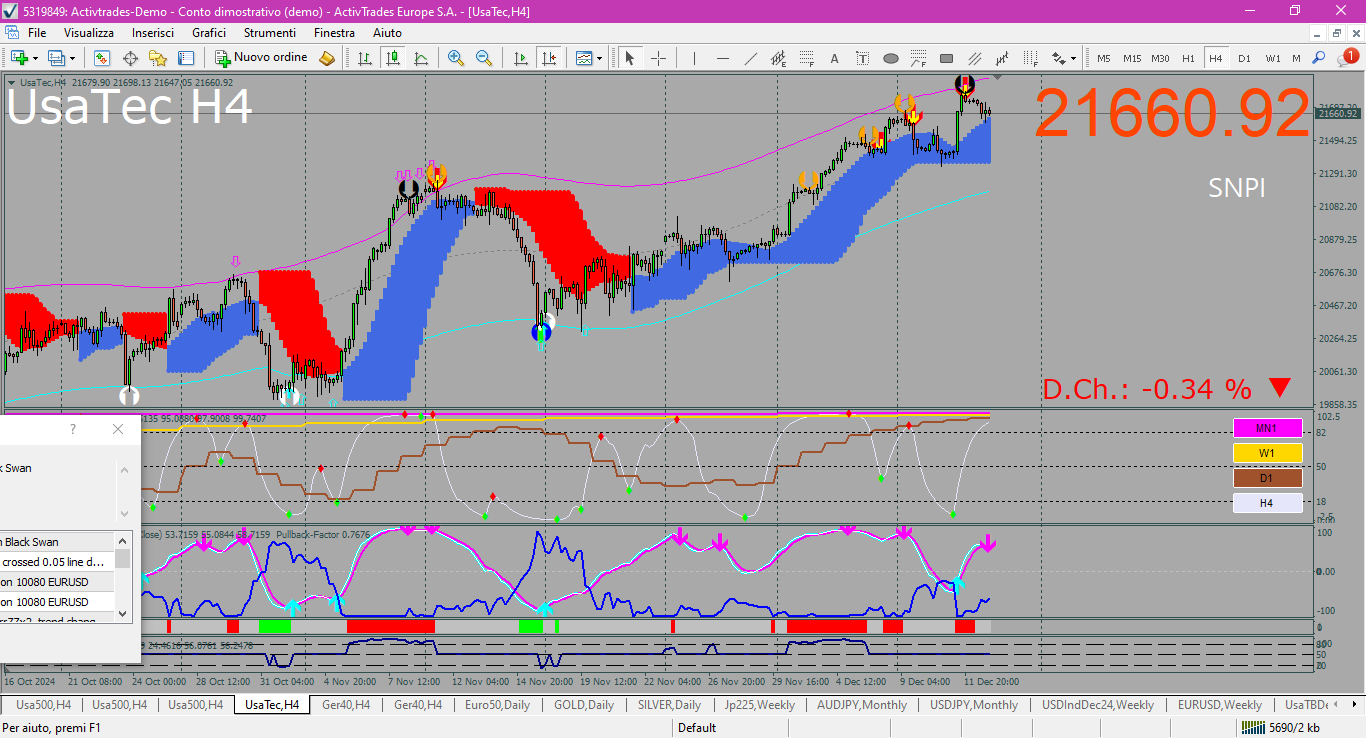Select the crosshair cursor tool
This screenshot has height=738, width=1366.
(x=659, y=58)
